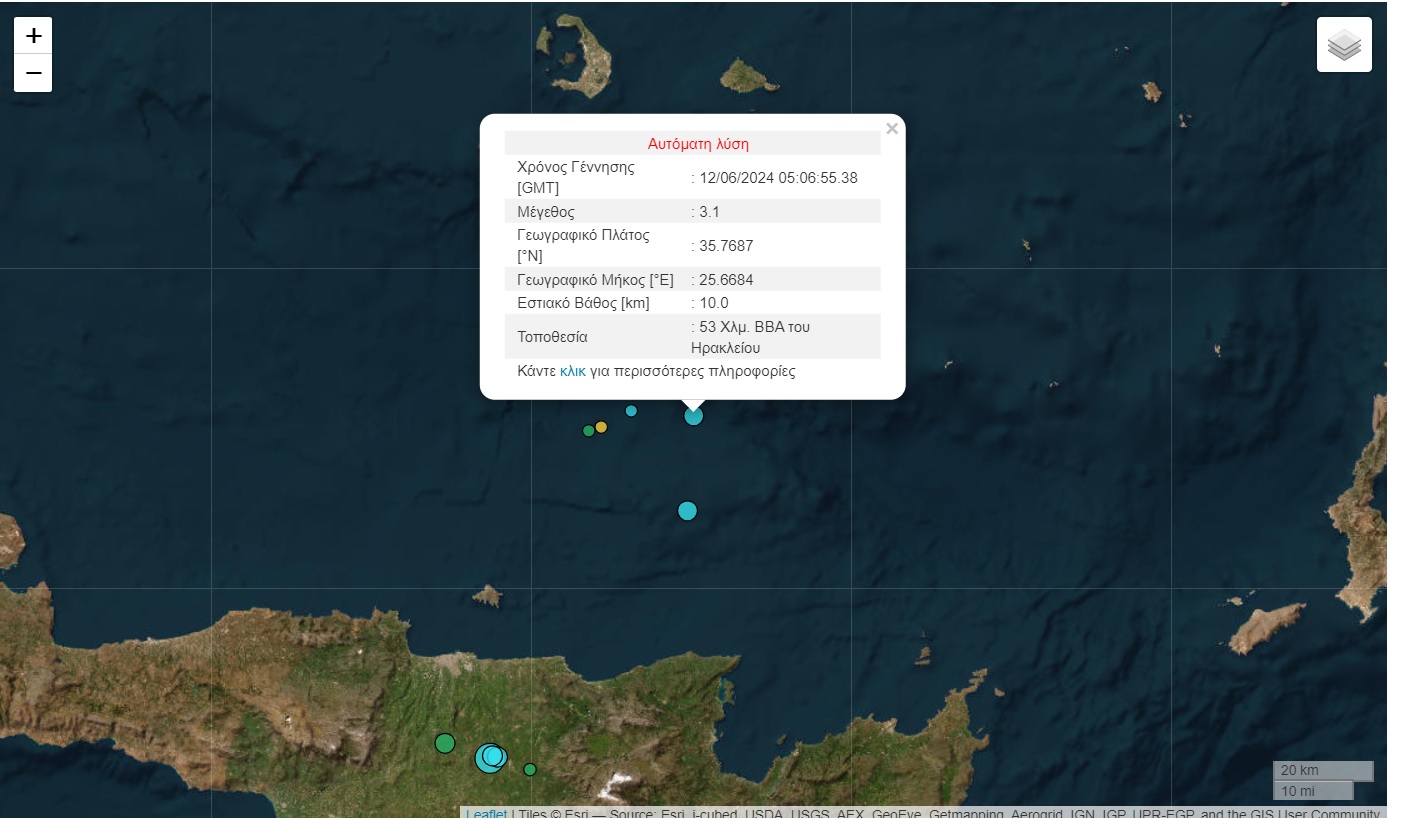Click the magnitude value 3.1
The width and height of the screenshot is (1403, 818).
(x=708, y=212)
